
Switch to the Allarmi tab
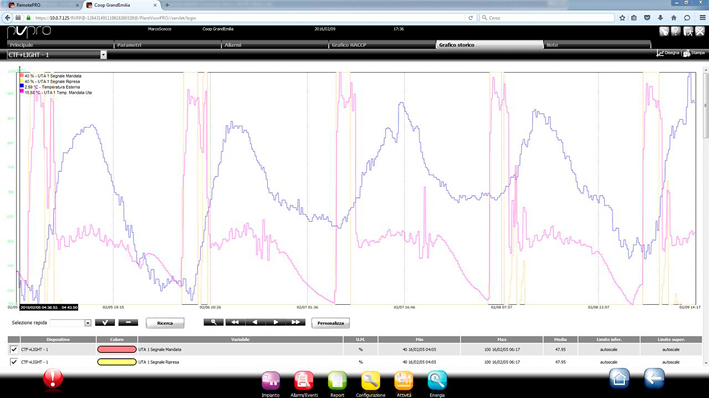coord(275,45)
